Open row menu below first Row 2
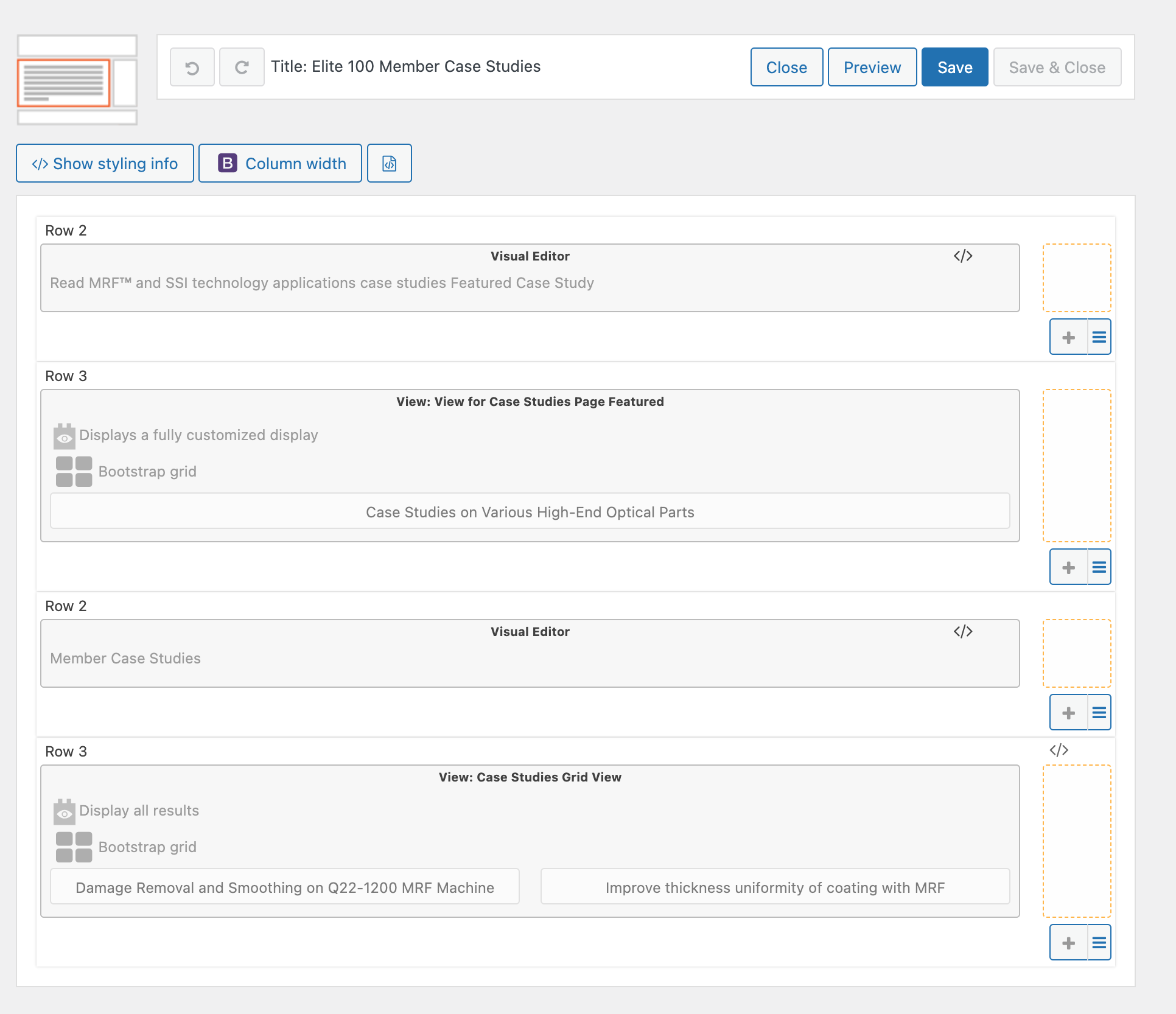 coord(1099,337)
